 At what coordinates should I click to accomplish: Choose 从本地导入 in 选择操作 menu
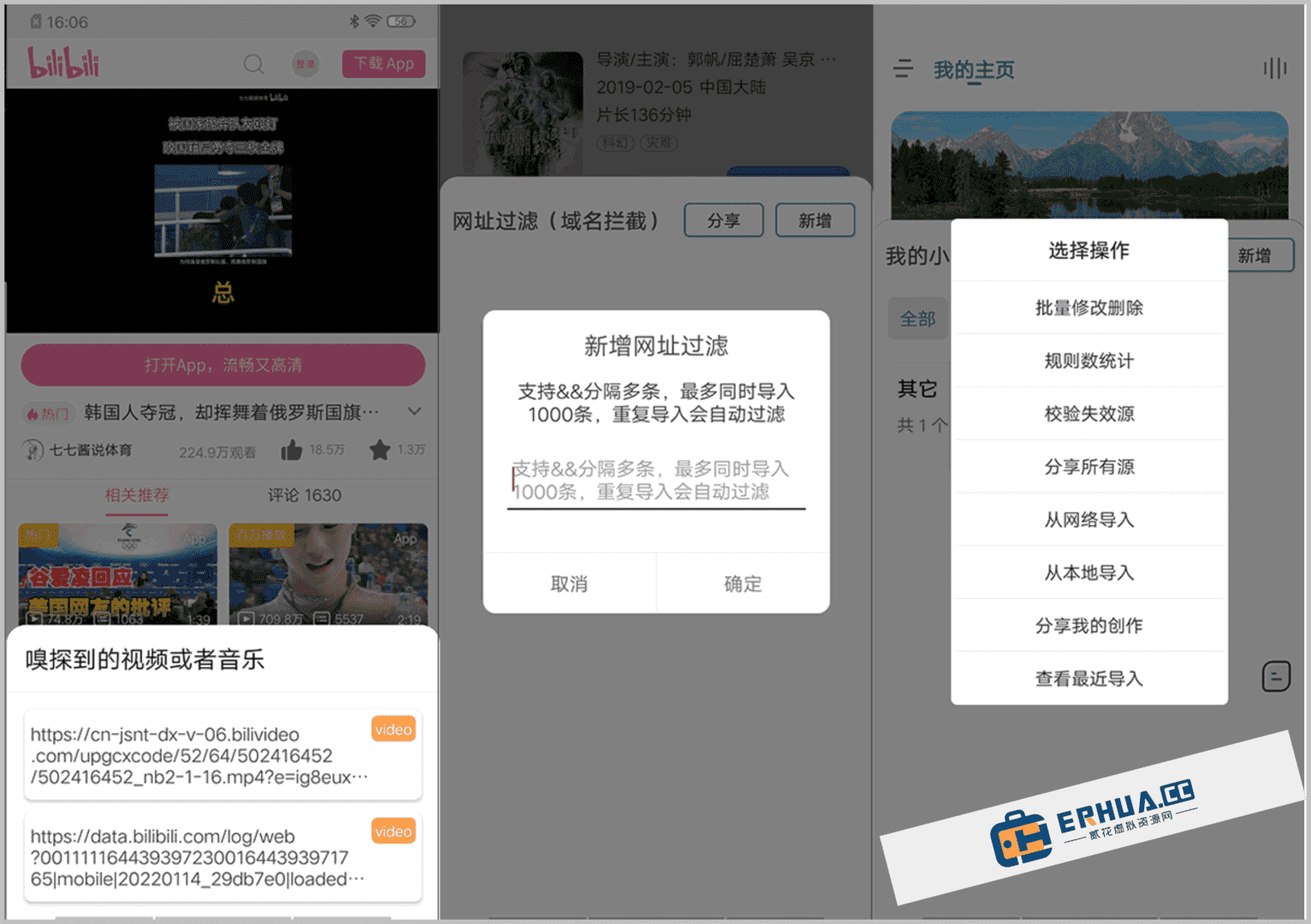(1089, 572)
